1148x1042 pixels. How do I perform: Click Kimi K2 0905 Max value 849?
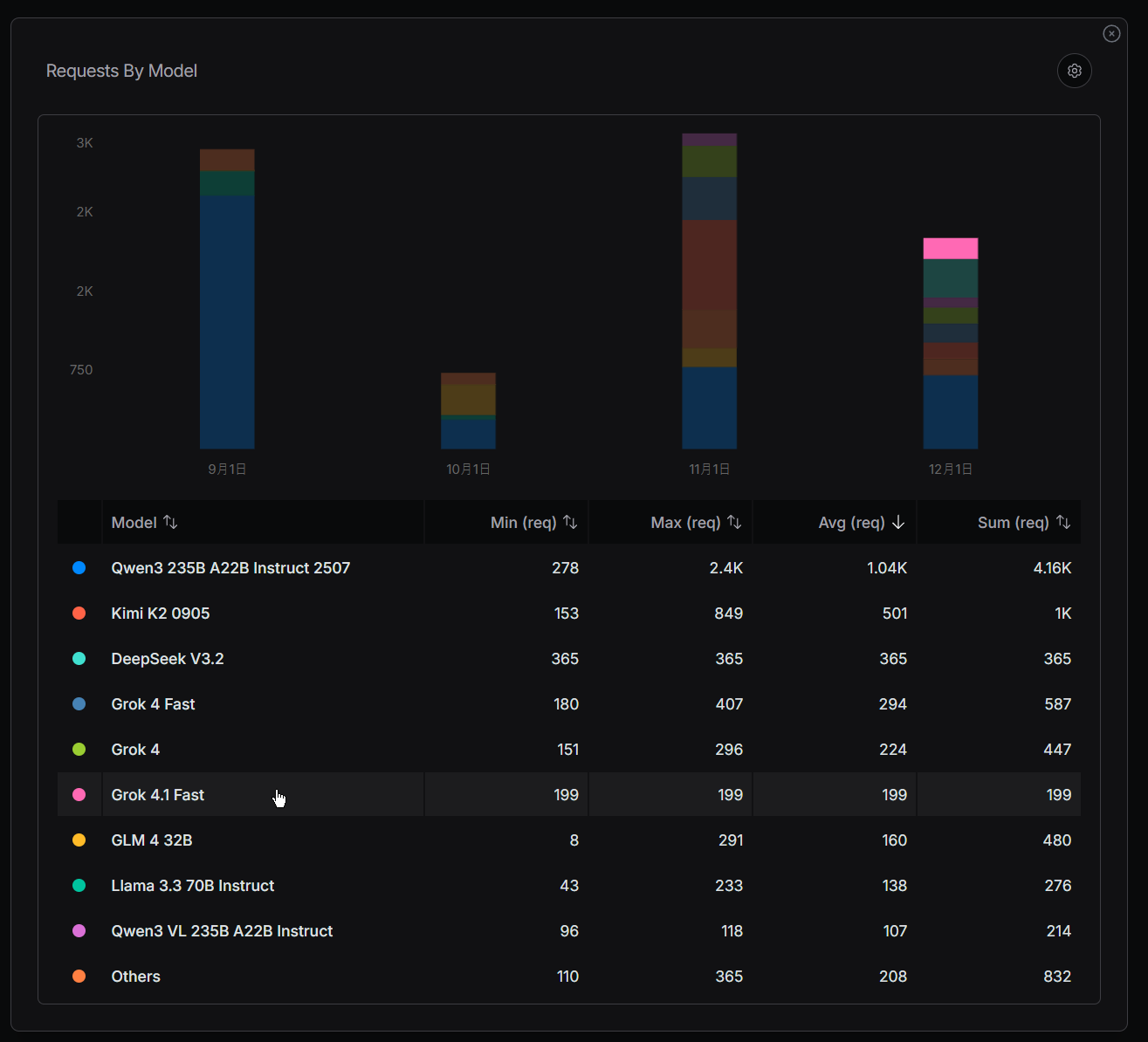pos(729,613)
